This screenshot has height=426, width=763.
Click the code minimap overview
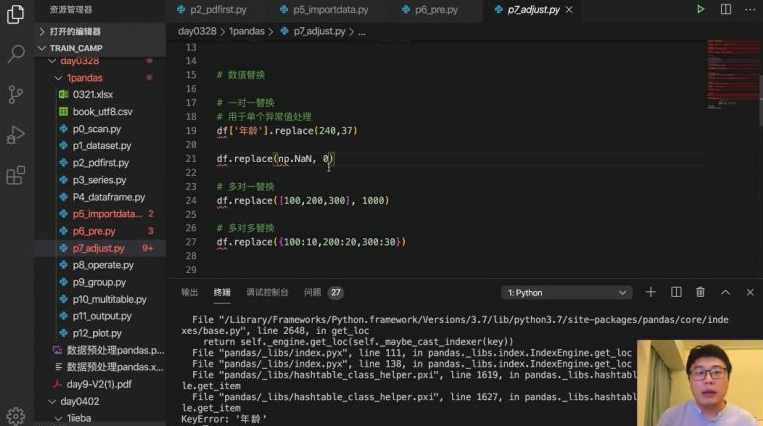[733, 75]
